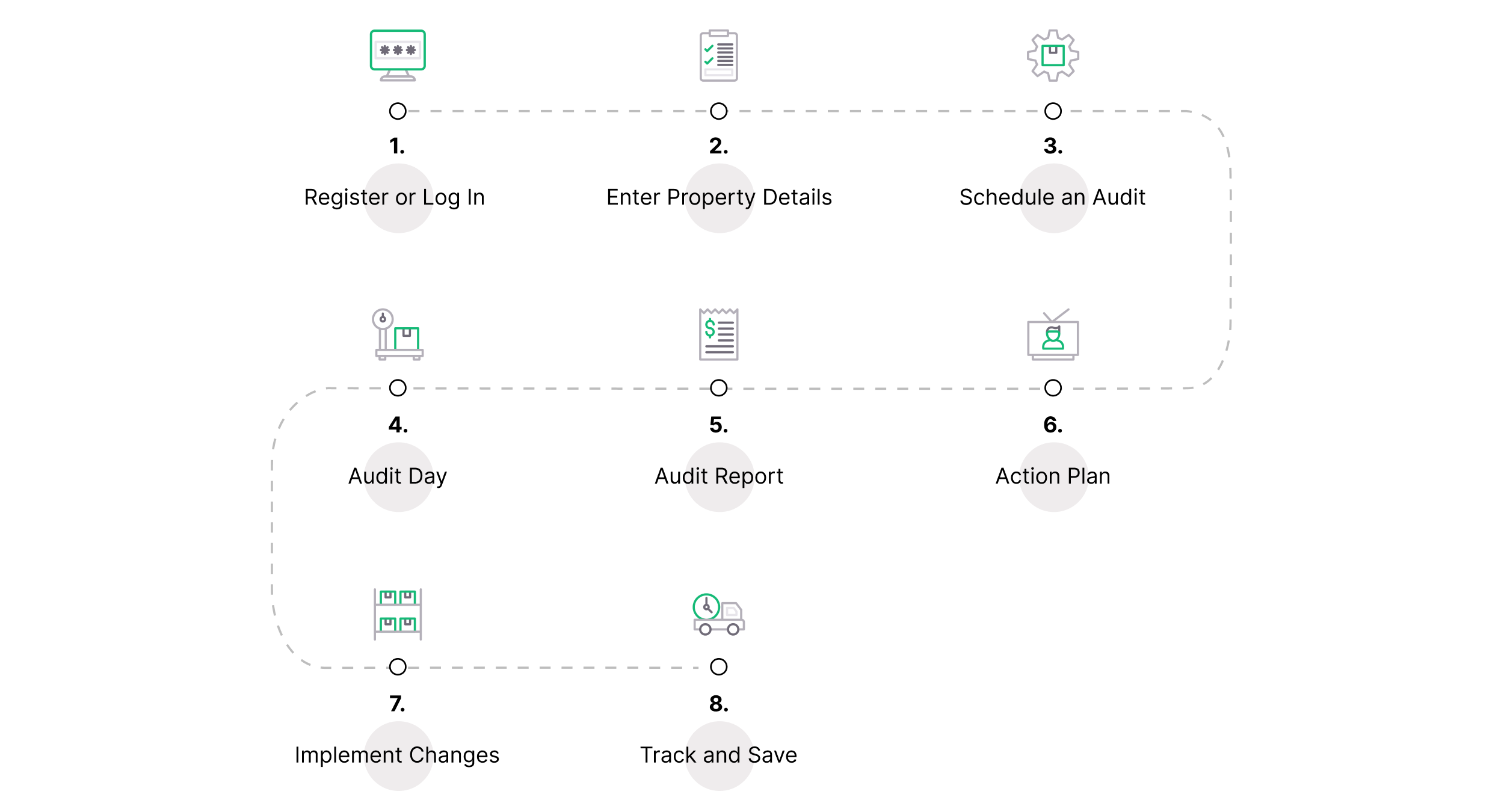
Task: Click the circle marker above step 8
Action: pos(718,667)
